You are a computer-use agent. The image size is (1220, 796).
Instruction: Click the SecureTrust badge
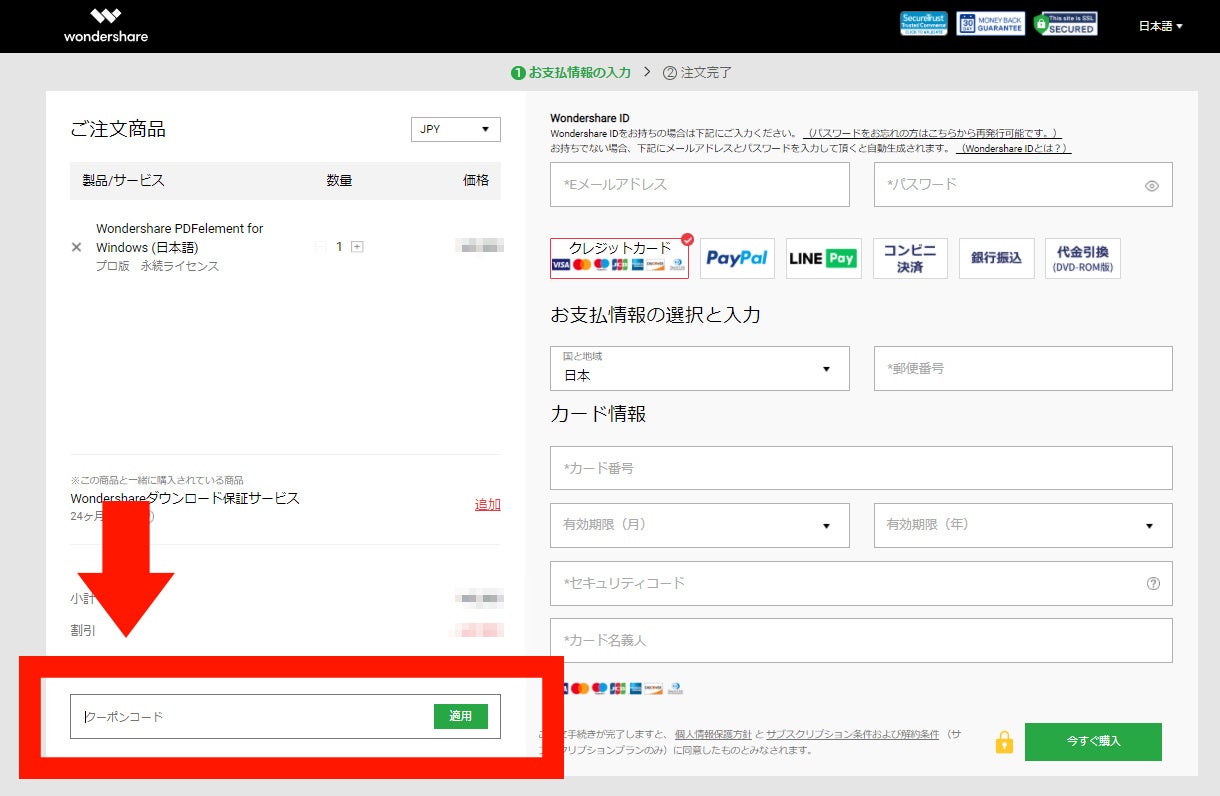point(923,24)
